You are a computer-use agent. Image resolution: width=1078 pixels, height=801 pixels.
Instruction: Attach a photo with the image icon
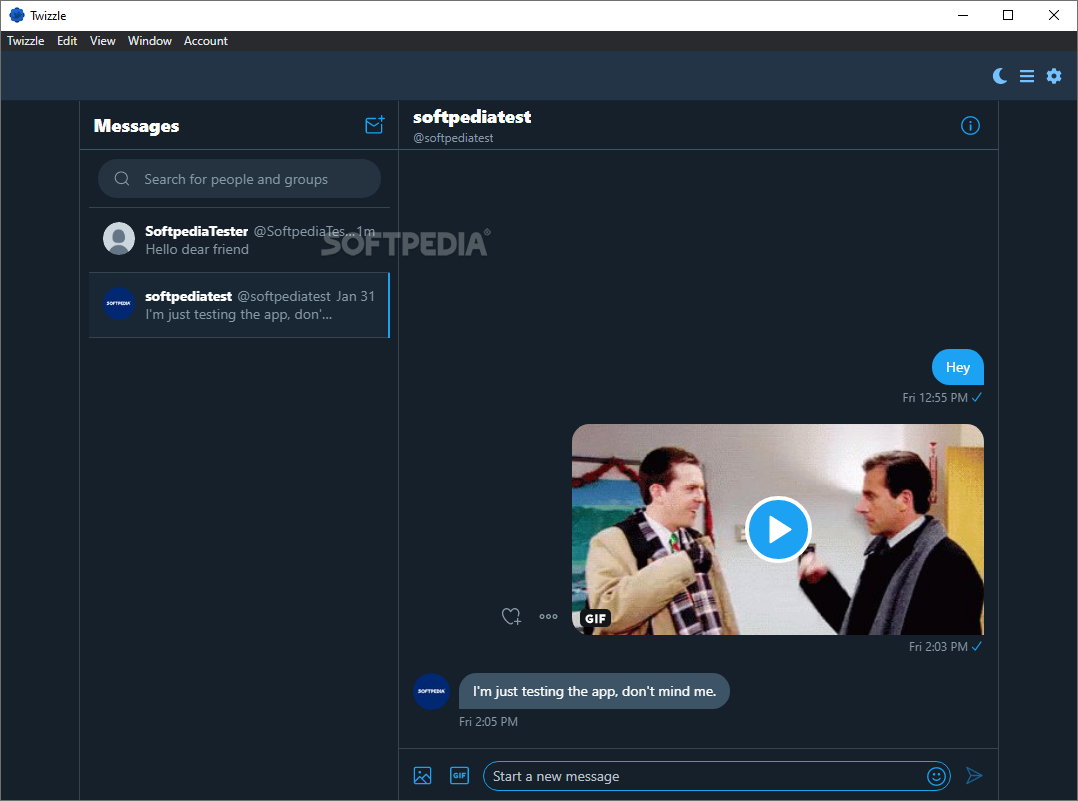422,776
